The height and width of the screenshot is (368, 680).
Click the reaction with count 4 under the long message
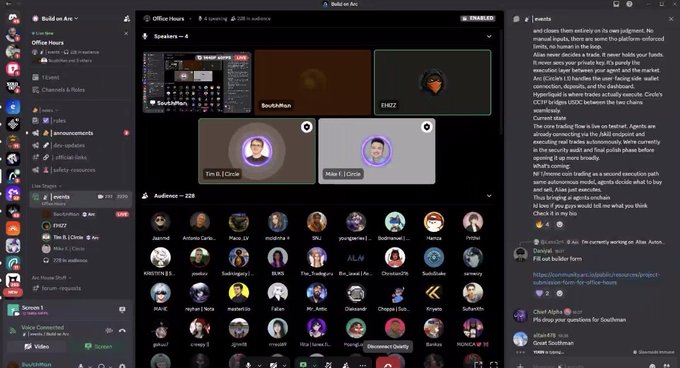click(x=543, y=225)
